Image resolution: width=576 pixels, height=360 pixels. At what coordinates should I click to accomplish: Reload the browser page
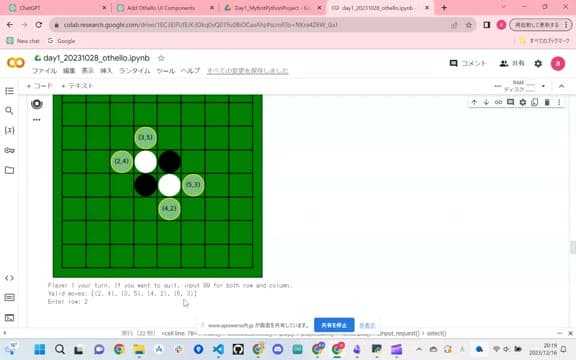coord(39,25)
